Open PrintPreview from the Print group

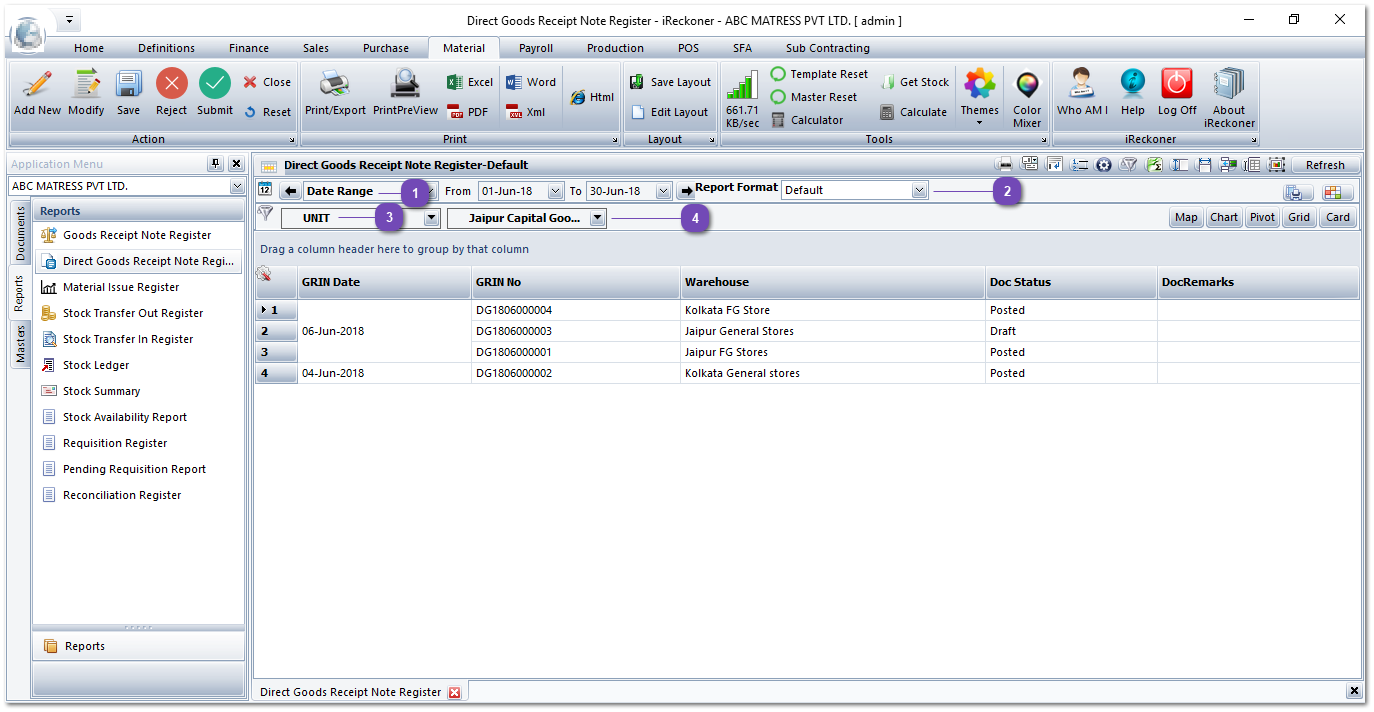click(405, 84)
